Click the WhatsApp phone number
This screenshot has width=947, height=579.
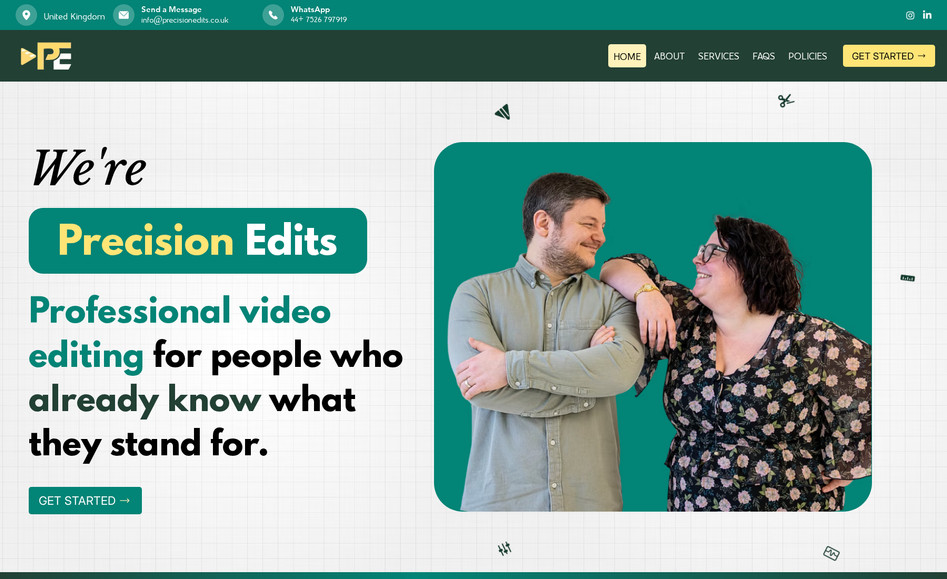[318, 20]
